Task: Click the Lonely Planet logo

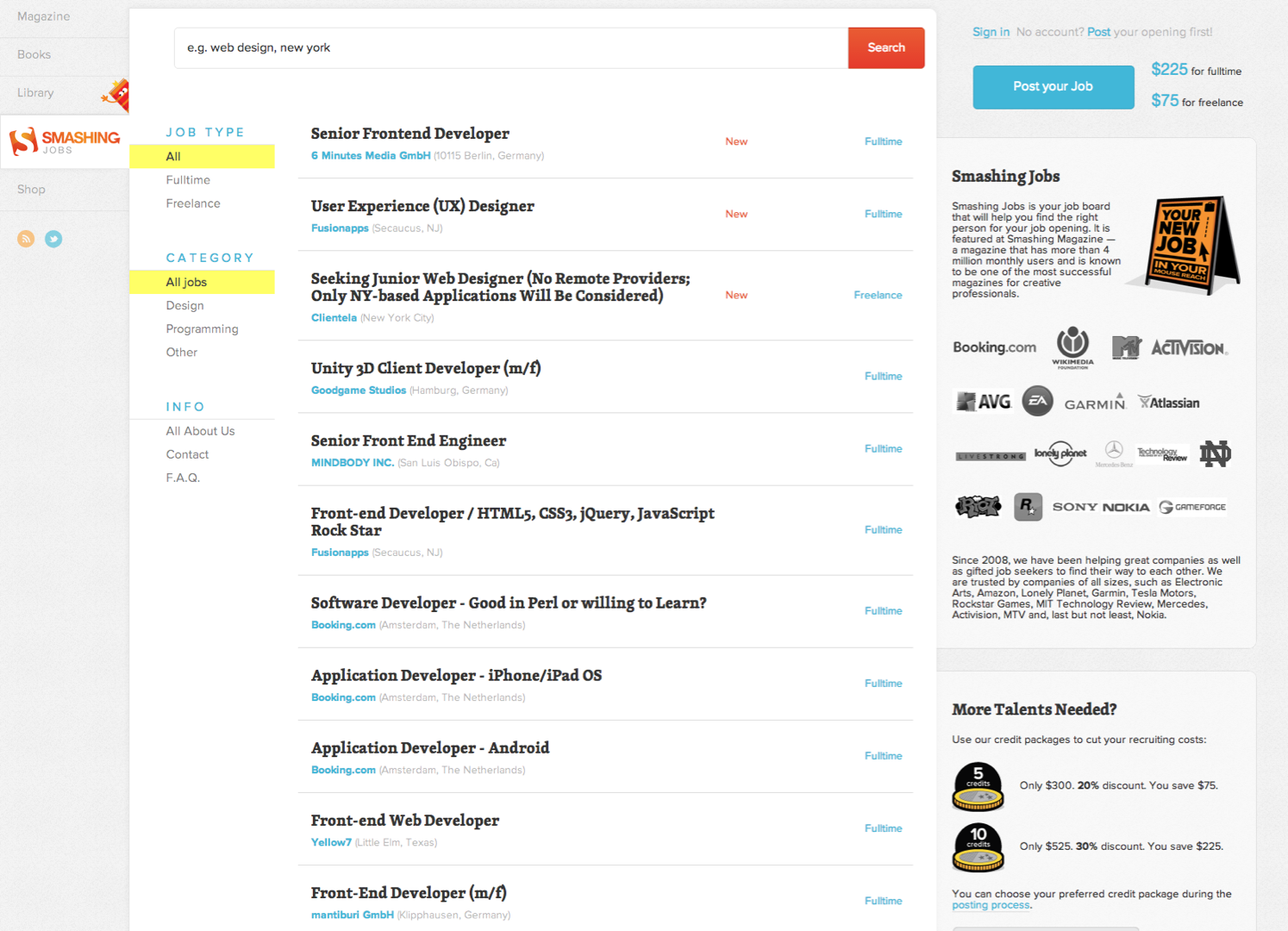Action: 1060,453
